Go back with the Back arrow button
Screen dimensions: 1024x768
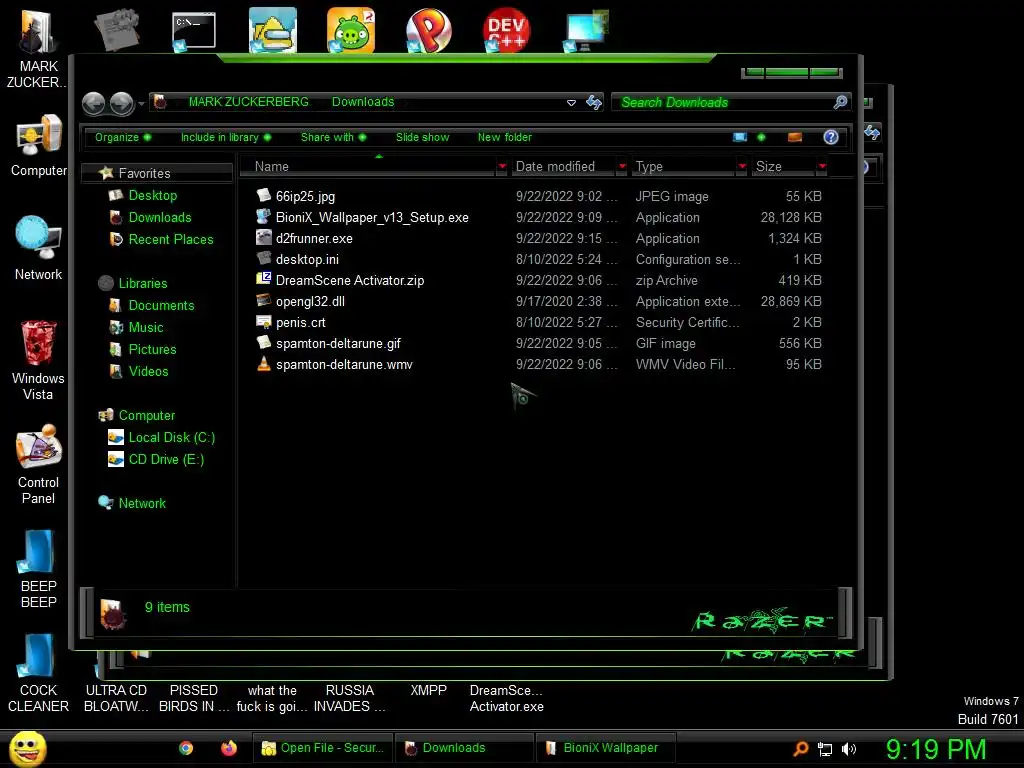(x=93, y=103)
